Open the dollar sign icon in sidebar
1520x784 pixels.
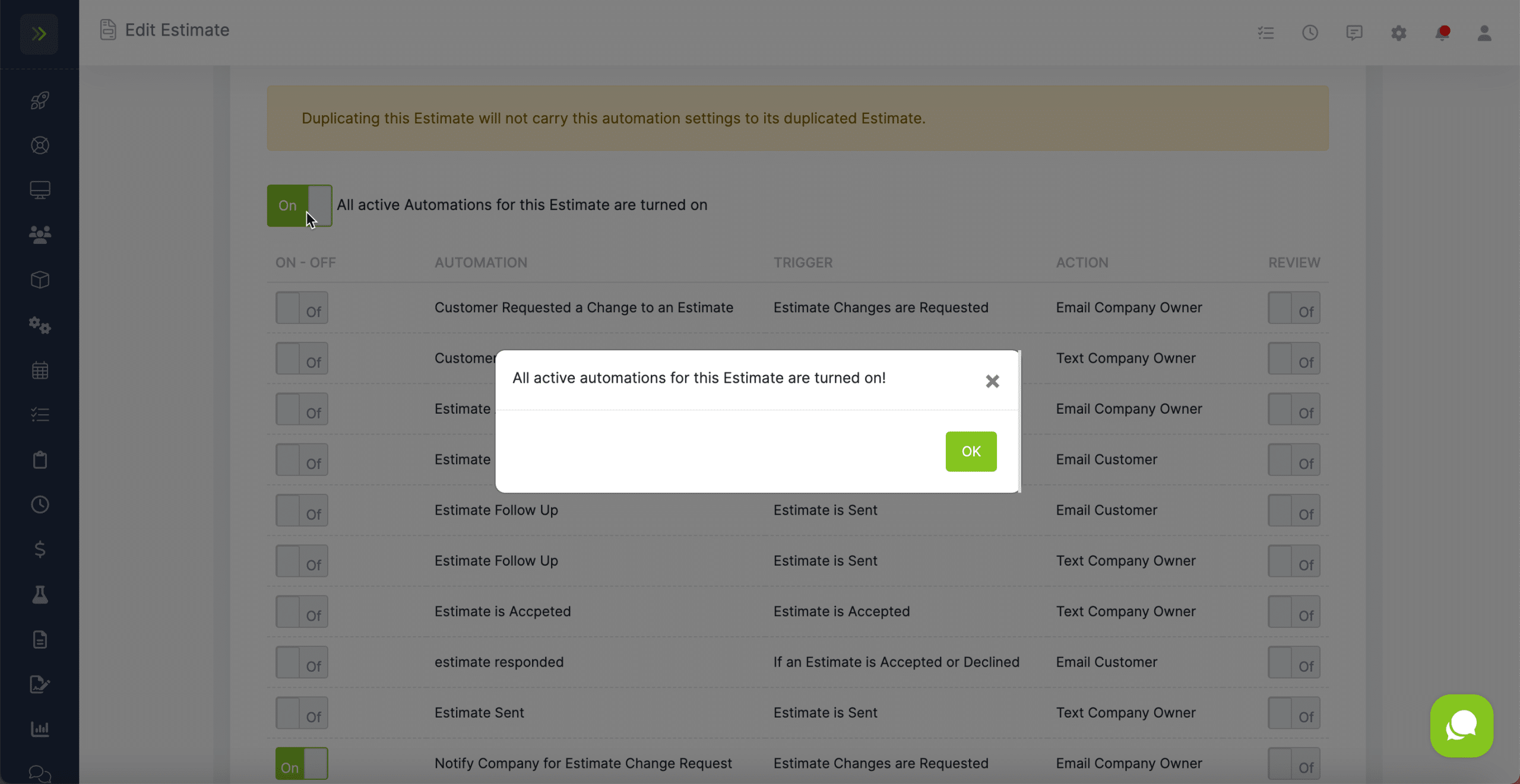pos(40,550)
